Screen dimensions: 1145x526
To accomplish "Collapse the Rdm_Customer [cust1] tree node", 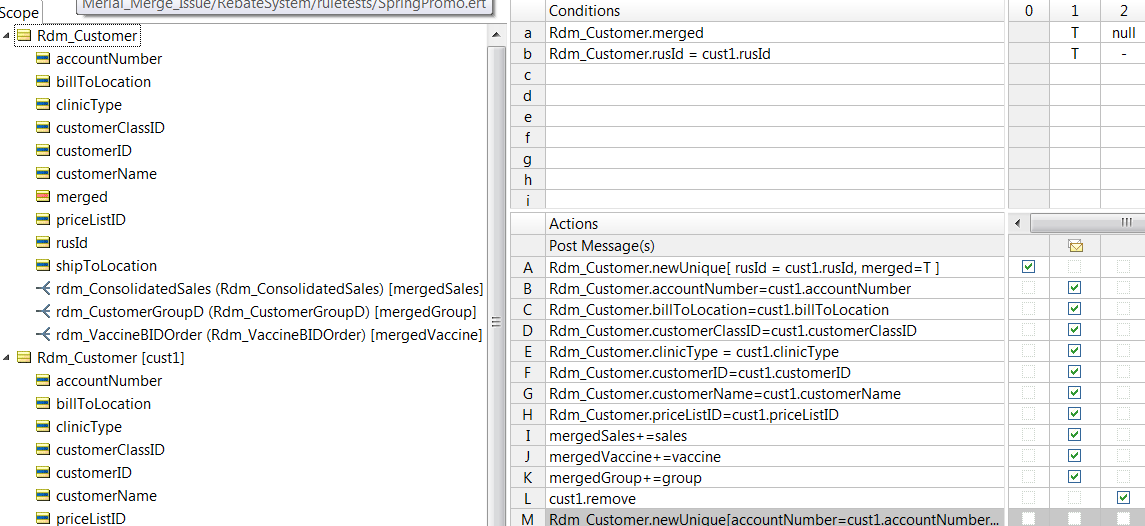I will coord(7,358).
